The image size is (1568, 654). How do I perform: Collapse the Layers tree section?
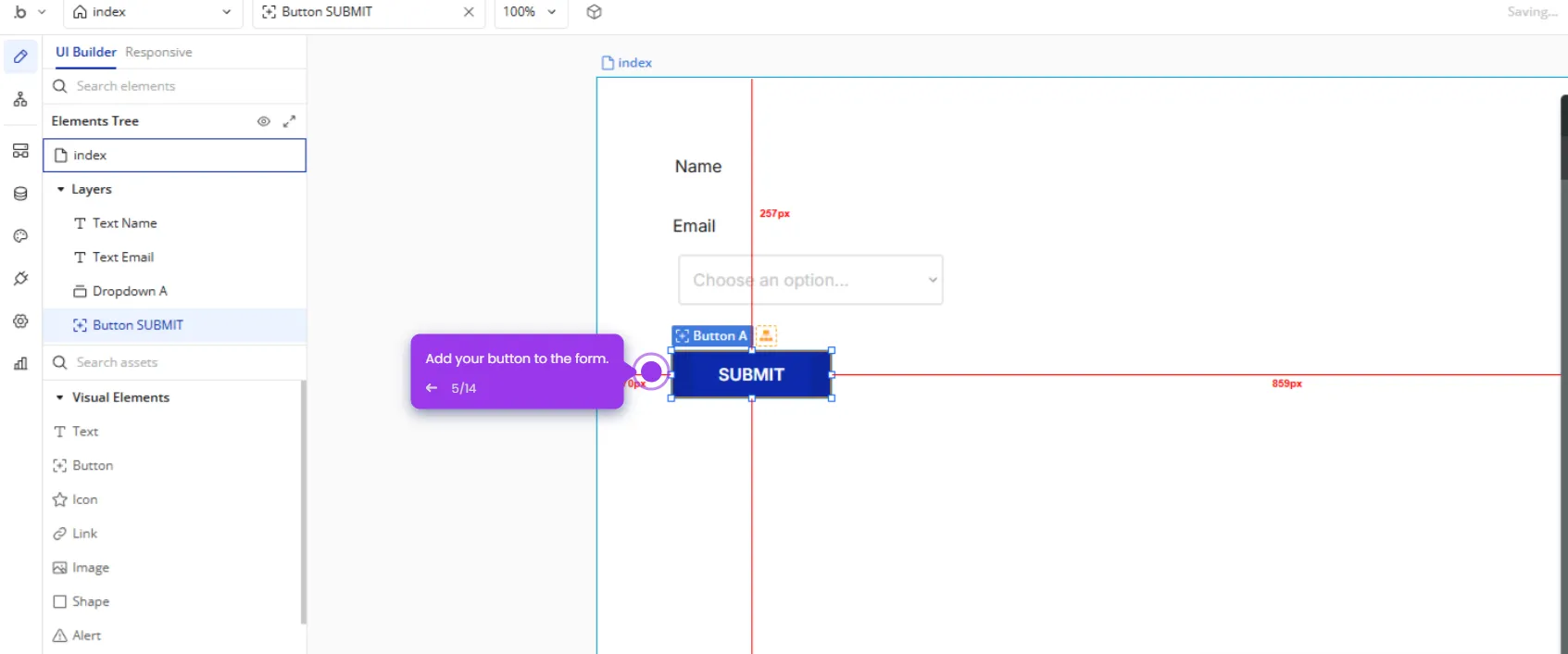point(60,189)
